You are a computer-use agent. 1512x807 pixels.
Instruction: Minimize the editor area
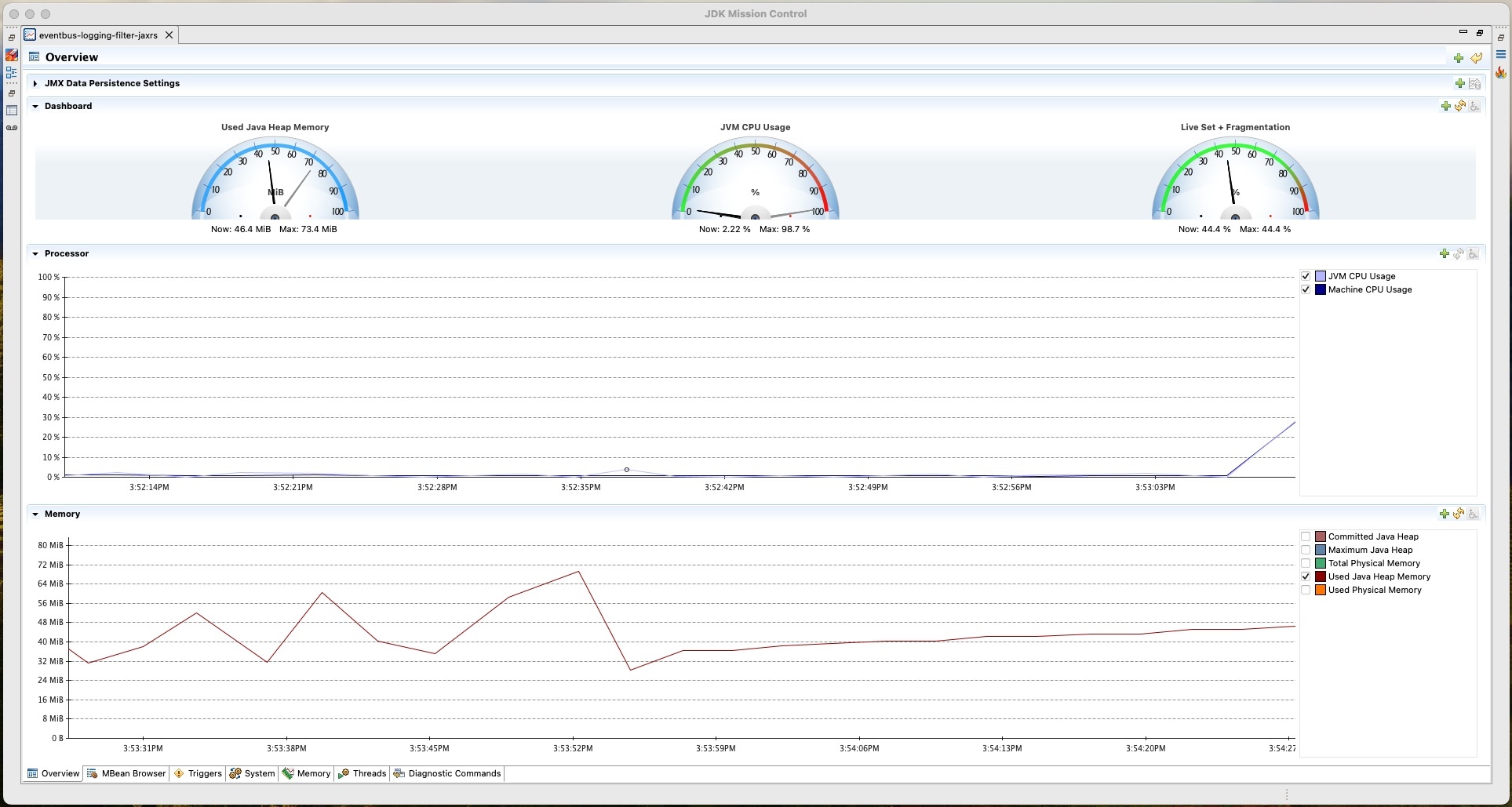tap(1463, 32)
